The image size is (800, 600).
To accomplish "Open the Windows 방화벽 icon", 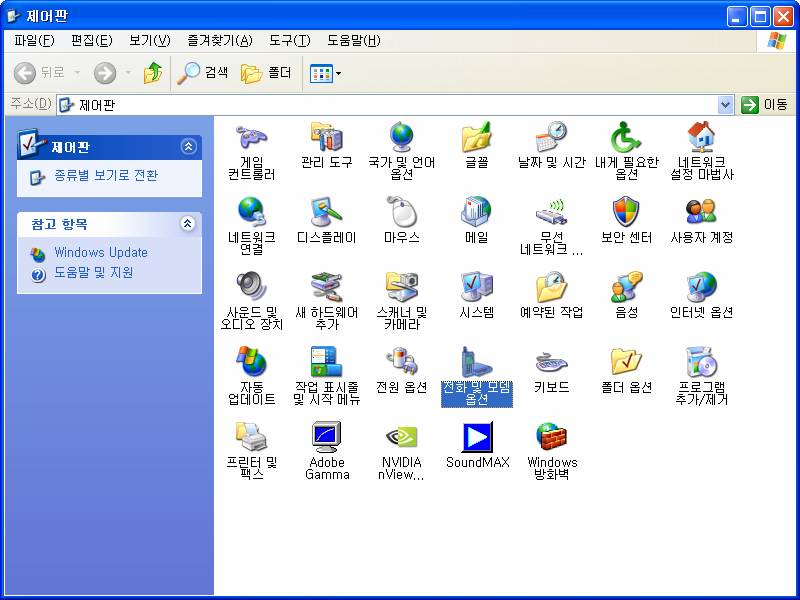I will tap(552, 437).
